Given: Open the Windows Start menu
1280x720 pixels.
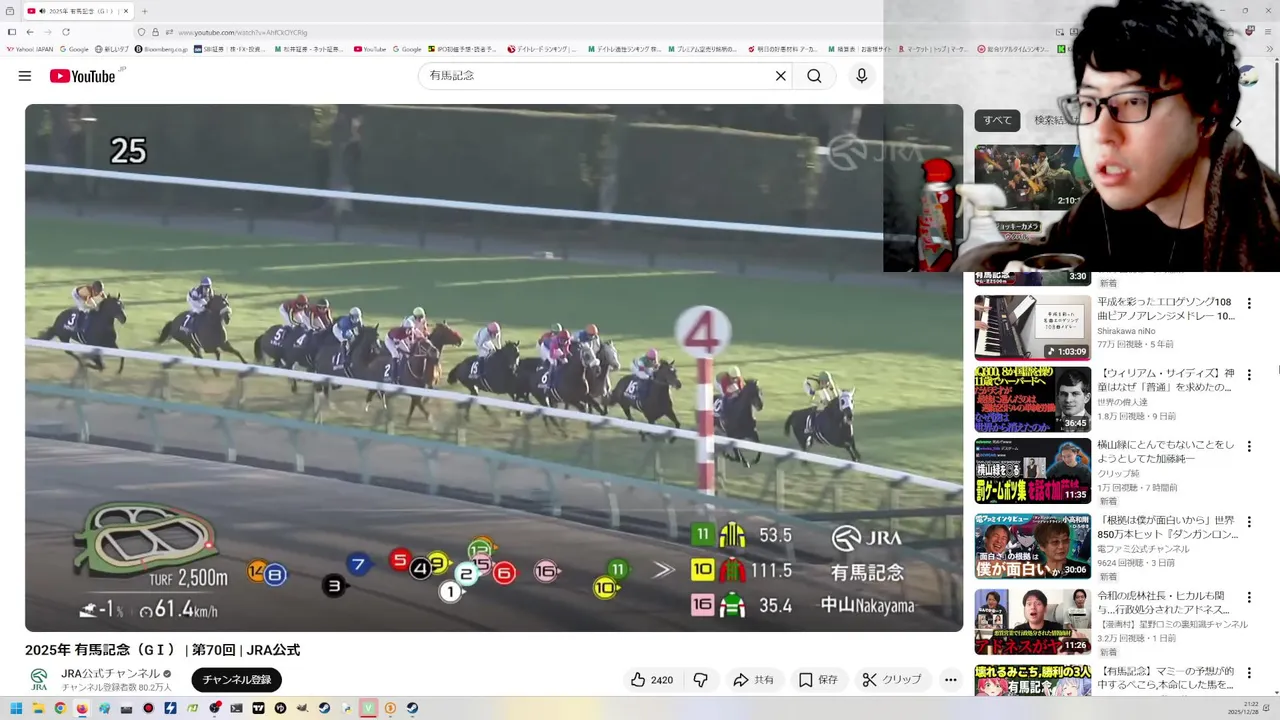Looking at the screenshot, I should pyautogui.click(x=16, y=708).
